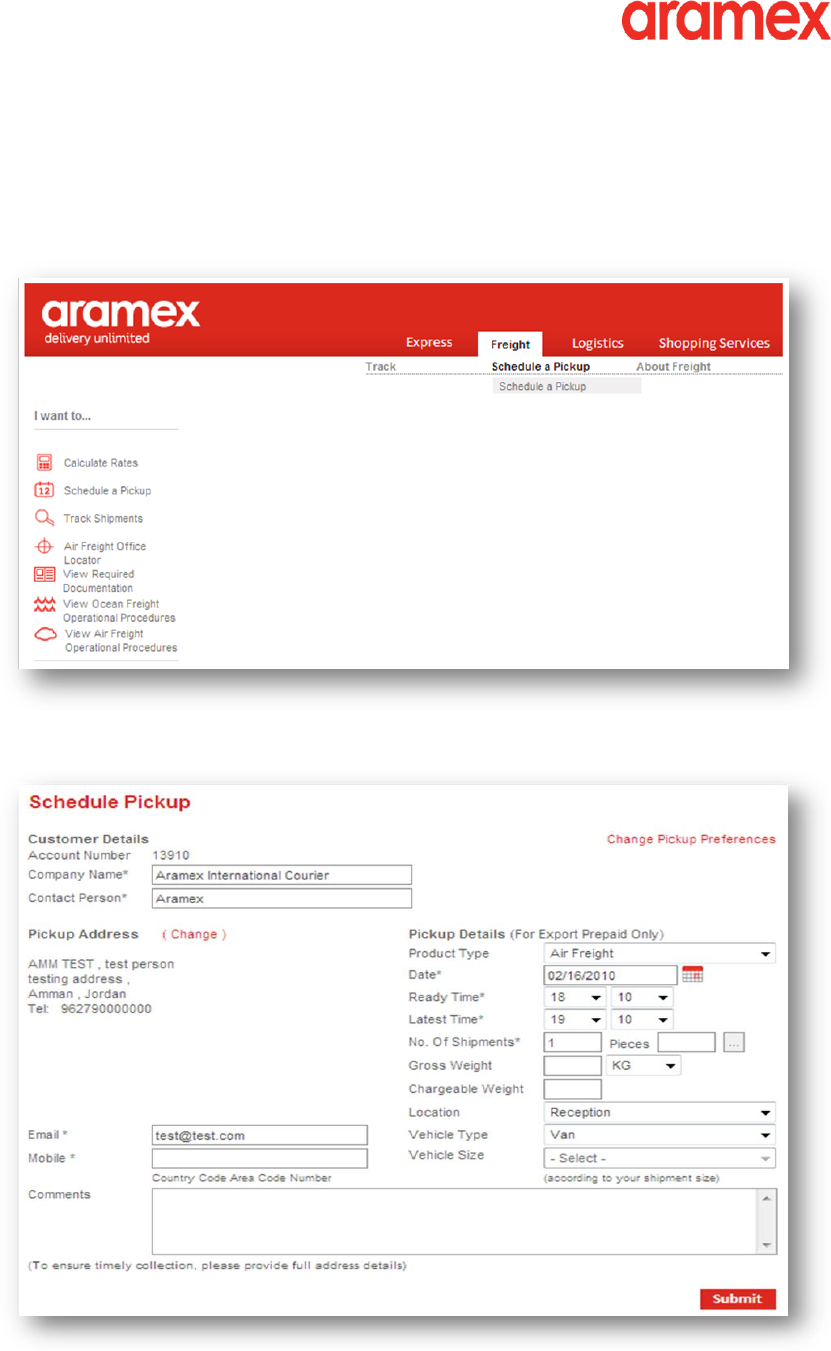Click Schedule a Pickup bold submenu heading
The height and width of the screenshot is (1351, 831).
[541, 367]
